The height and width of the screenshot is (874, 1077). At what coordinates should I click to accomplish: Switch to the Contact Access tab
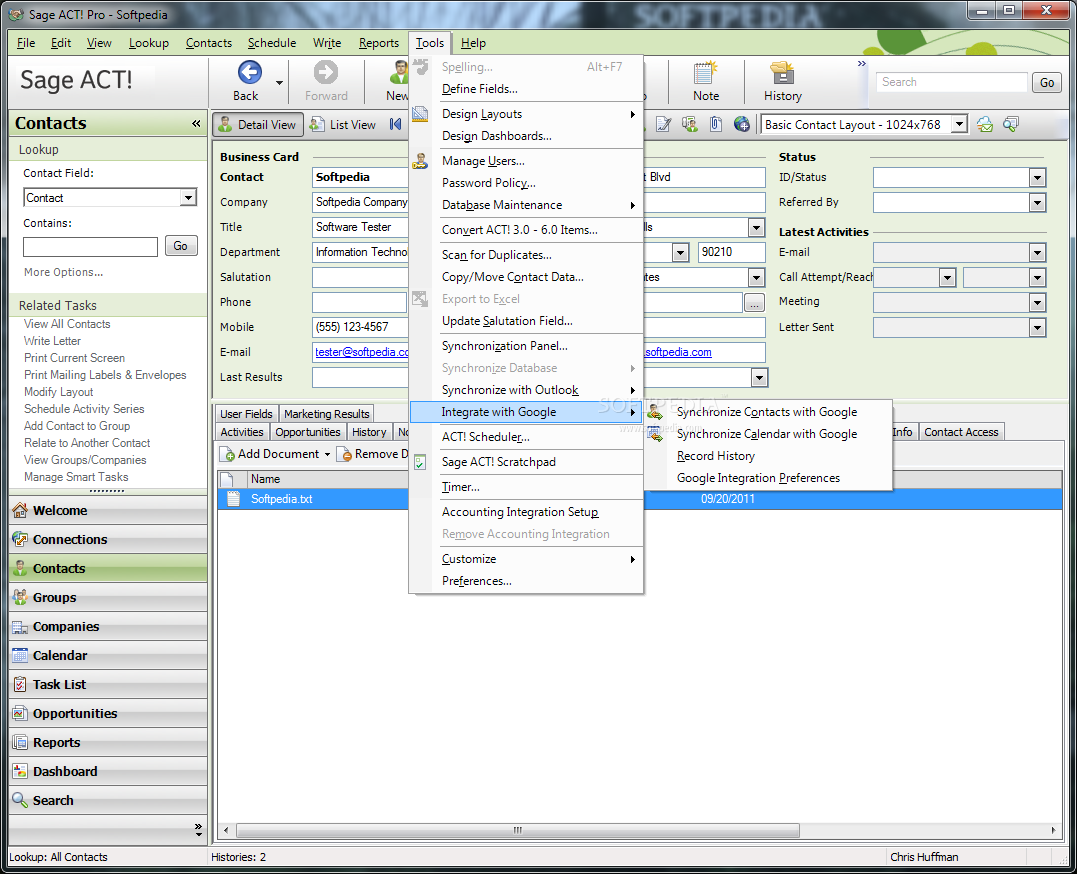961,432
